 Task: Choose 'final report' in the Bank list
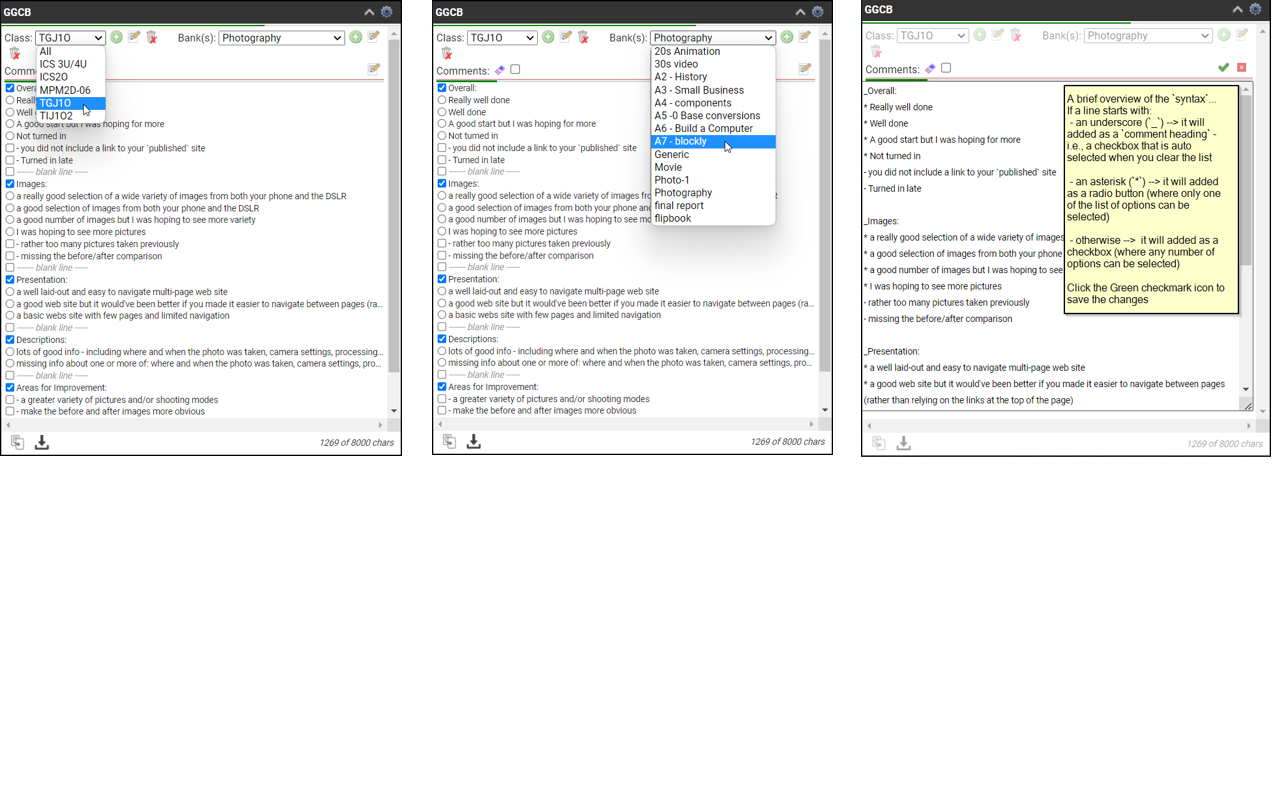tap(713, 206)
